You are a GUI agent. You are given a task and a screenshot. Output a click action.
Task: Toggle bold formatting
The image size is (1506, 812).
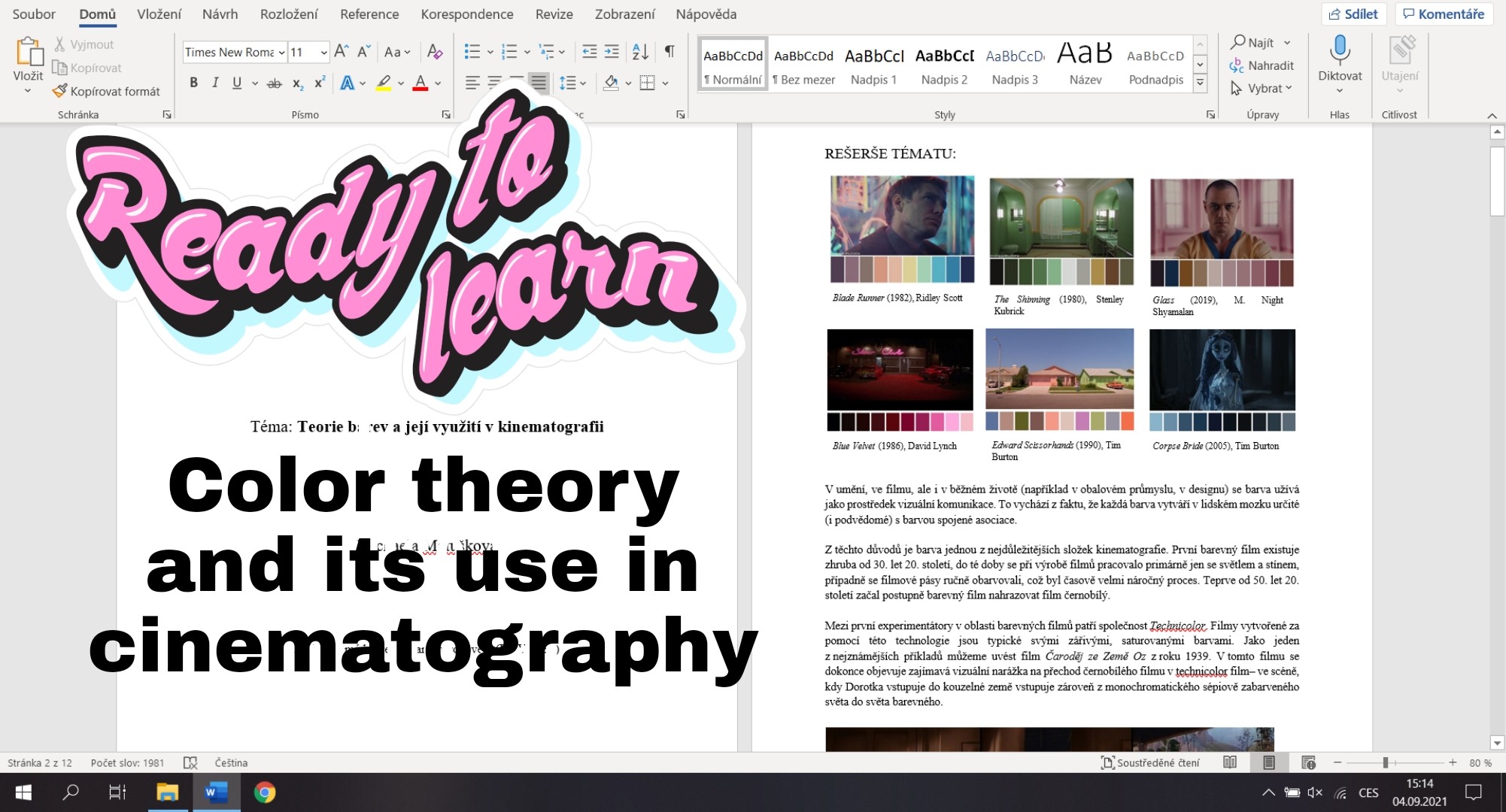click(x=193, y=83)
